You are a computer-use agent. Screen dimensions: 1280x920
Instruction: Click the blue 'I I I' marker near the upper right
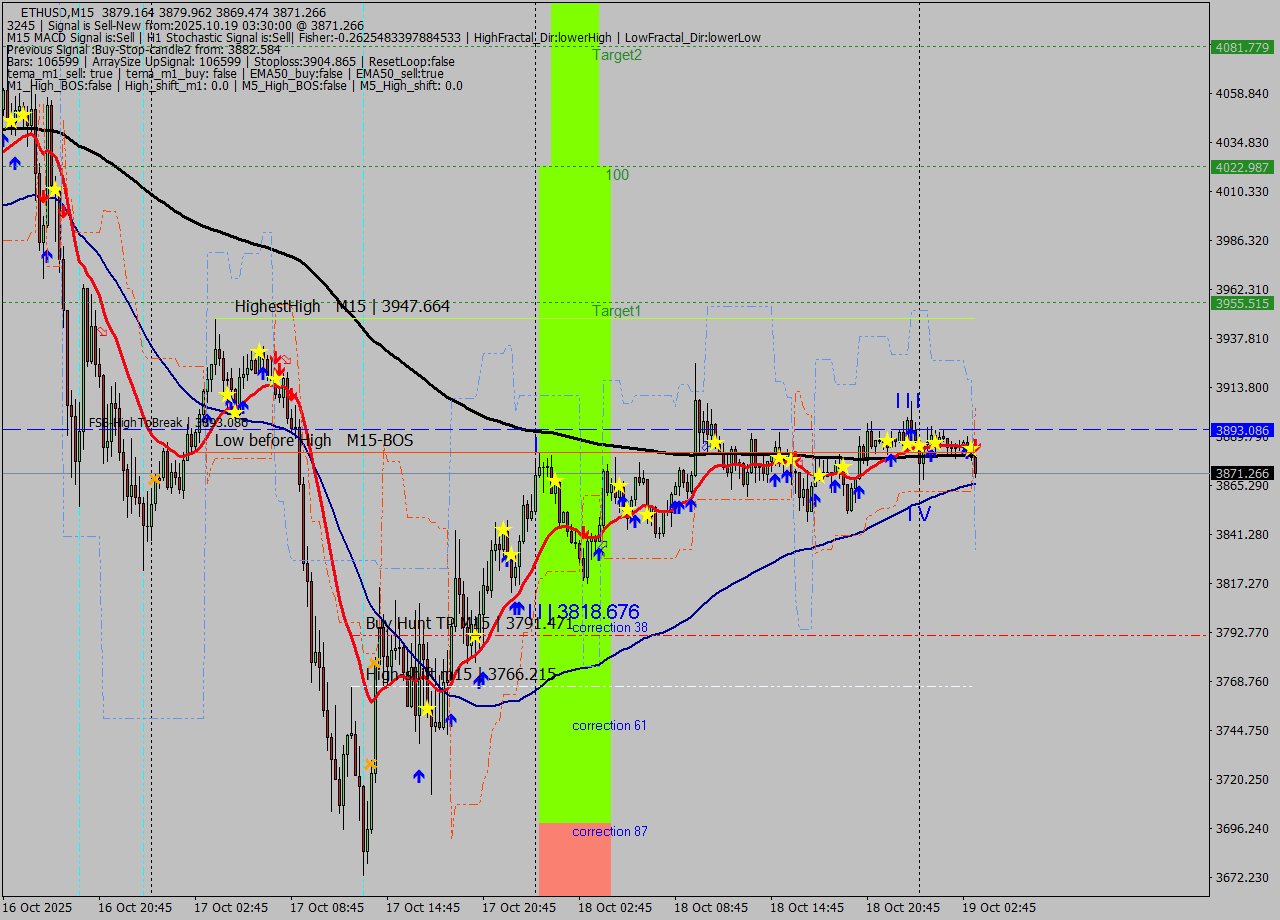(906, 402)
